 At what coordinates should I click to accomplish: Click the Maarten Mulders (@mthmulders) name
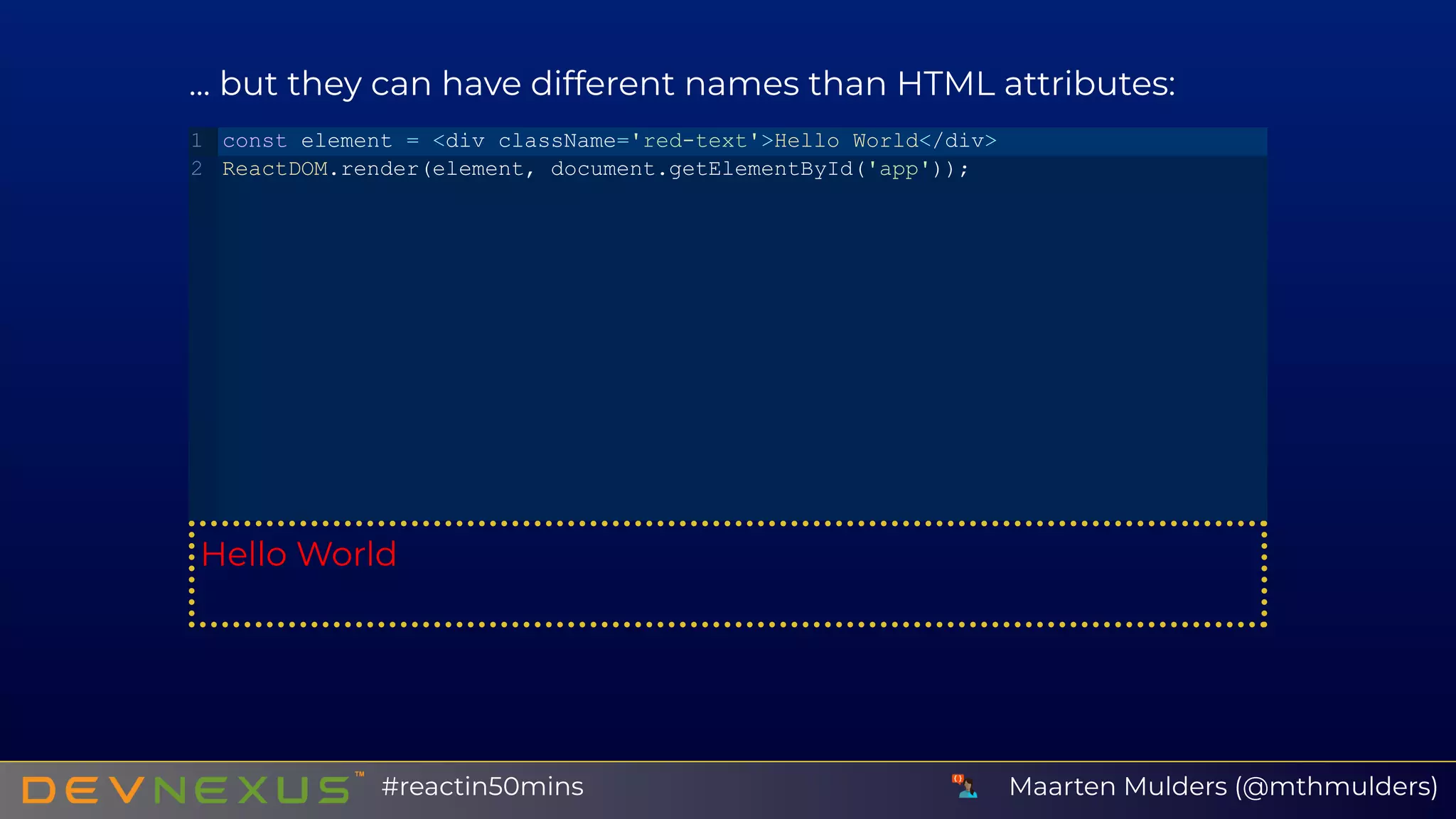point(1224,786)
